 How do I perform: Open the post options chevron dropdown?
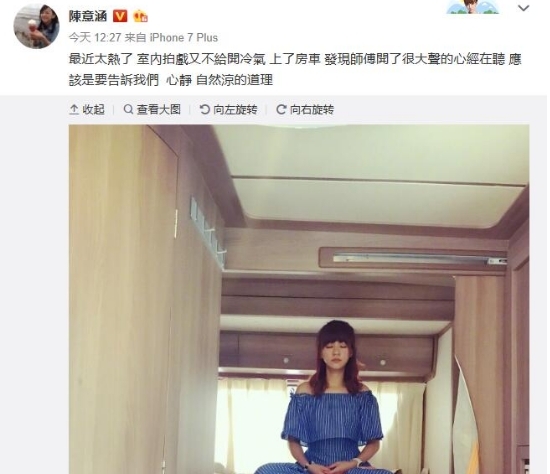pyautogui.click(x=523, y=8)
